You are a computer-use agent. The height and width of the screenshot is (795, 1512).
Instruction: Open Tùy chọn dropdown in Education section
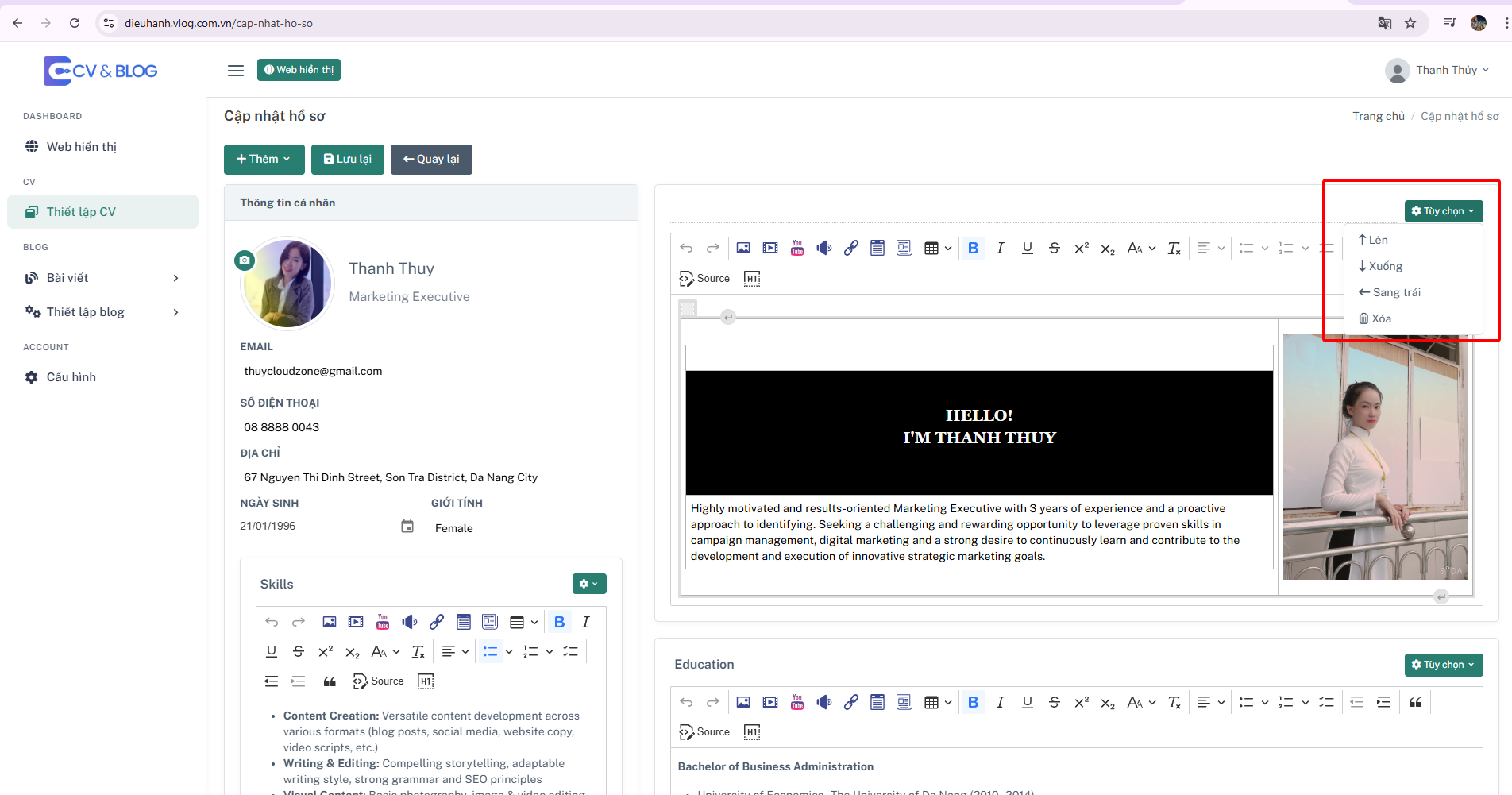(x=1444, y=665)
